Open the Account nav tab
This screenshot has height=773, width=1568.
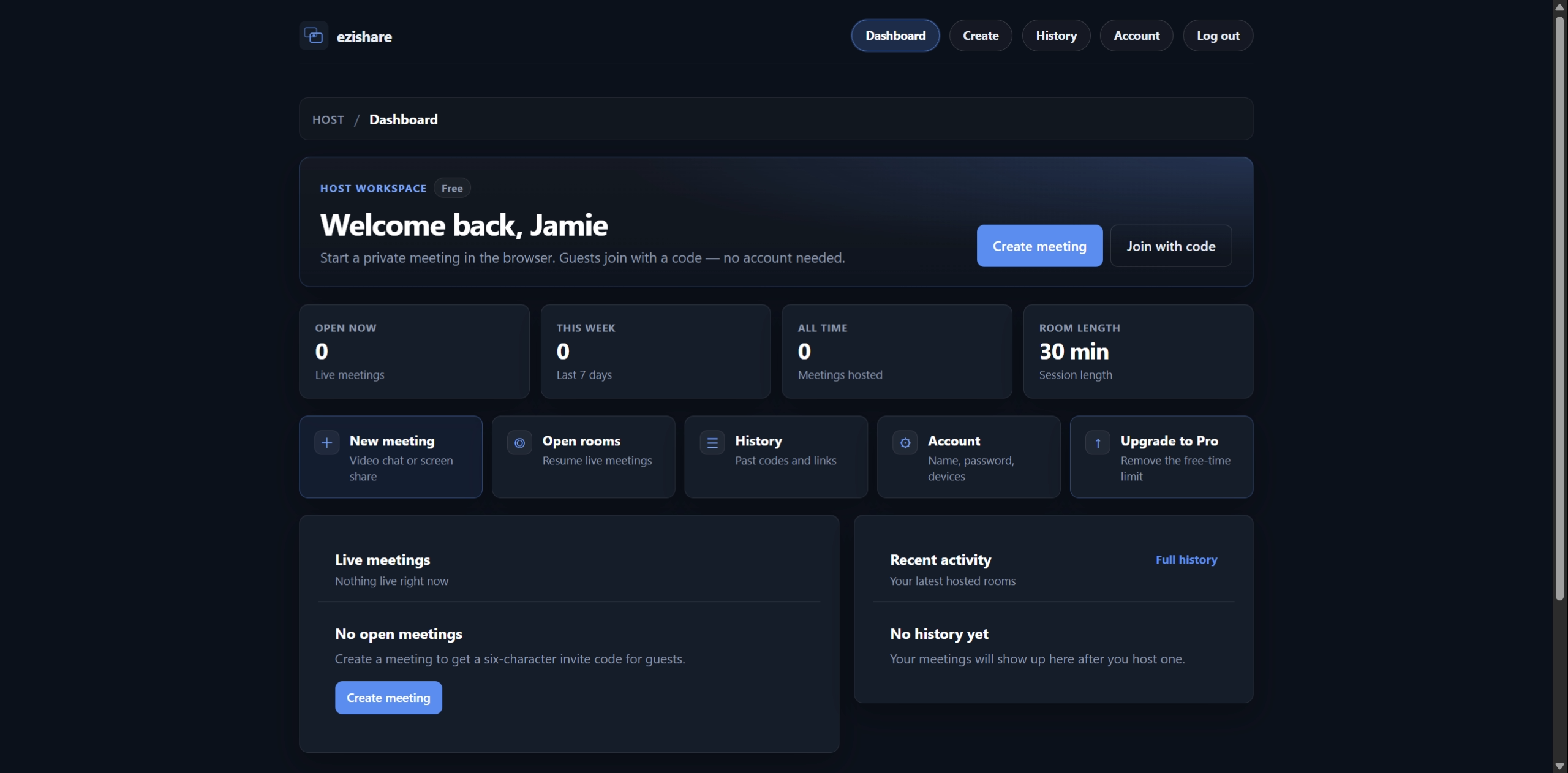click(1137, 36)
